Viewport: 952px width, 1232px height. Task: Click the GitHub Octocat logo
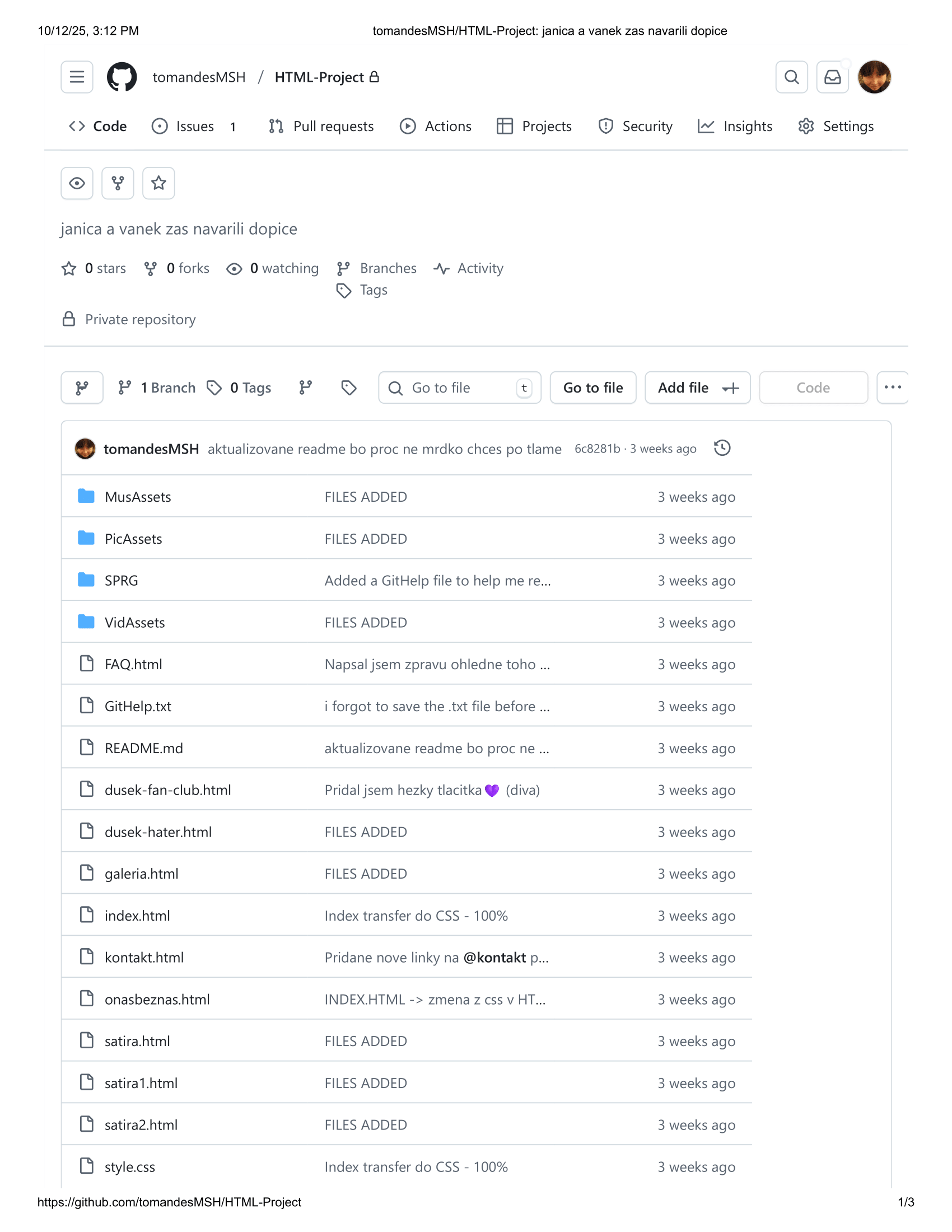[122, 77]
